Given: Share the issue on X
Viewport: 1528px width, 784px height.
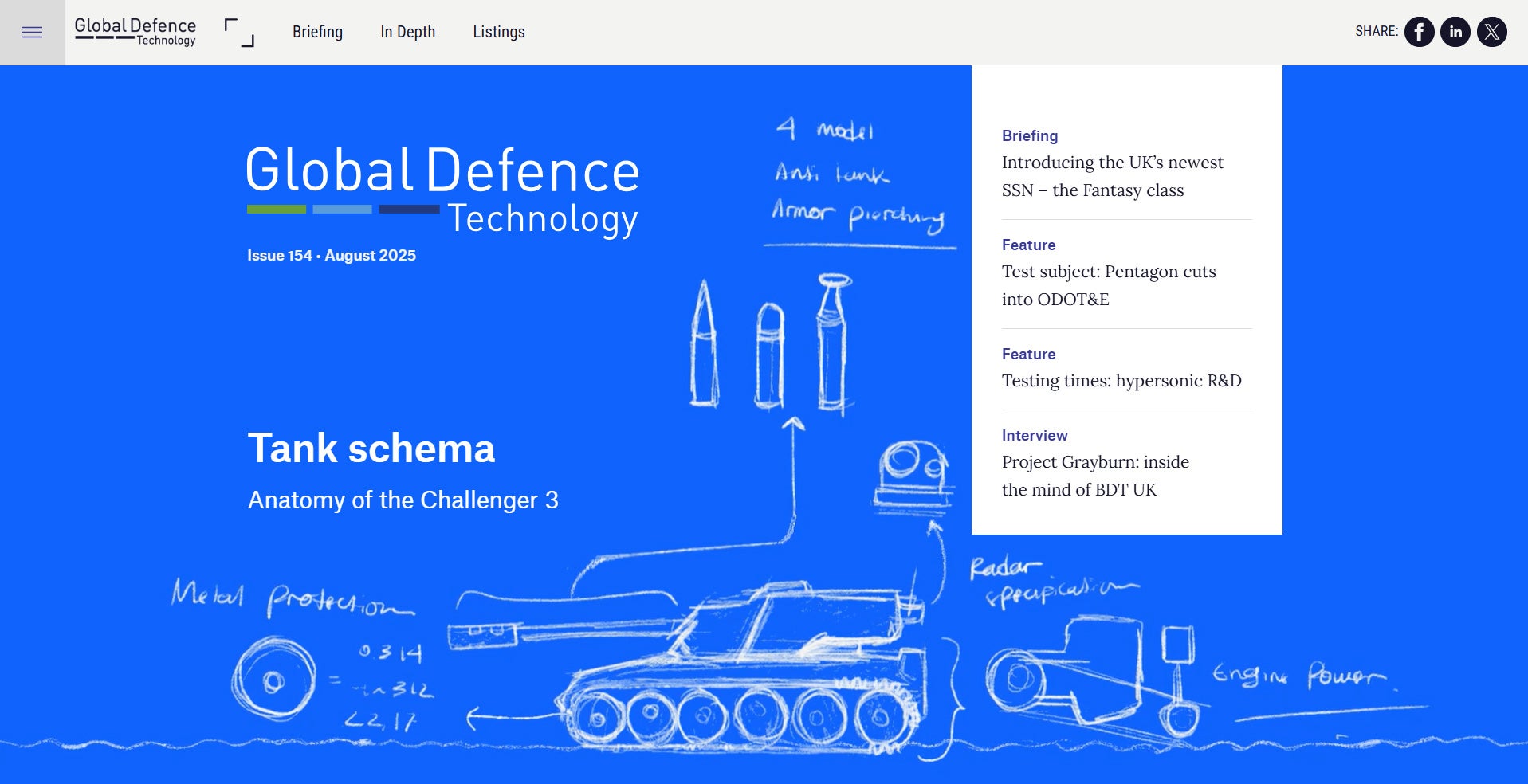Looking at the screenshot, I should [x=1491, y=32].
